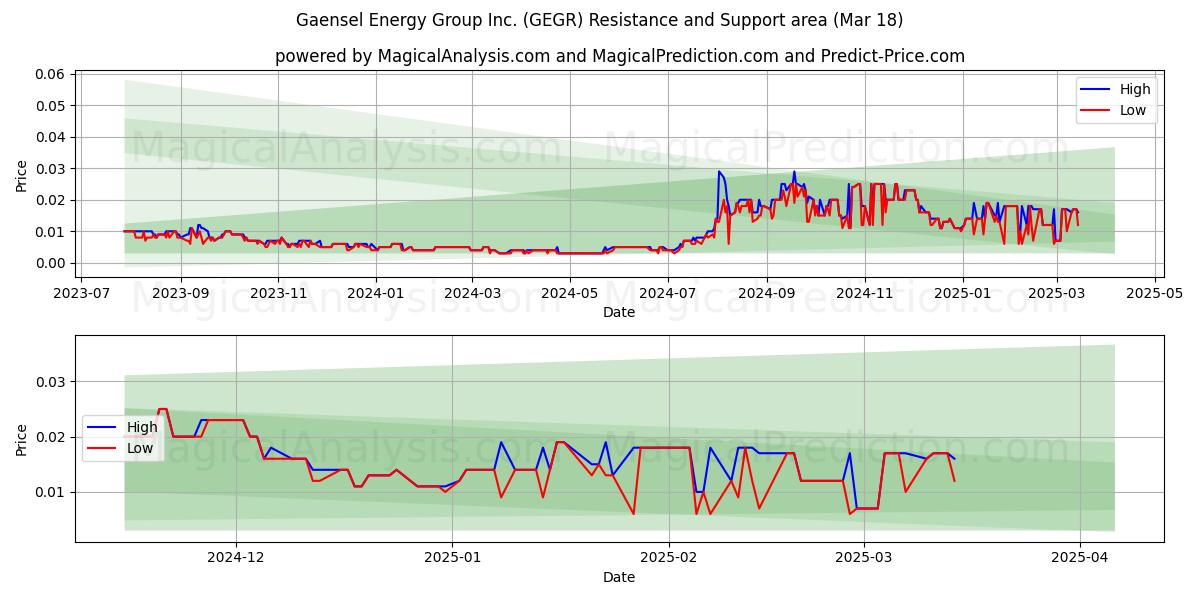Click the '2024-01' tick label
This screenshot has height=600, width=1200.
click(376, 295)
